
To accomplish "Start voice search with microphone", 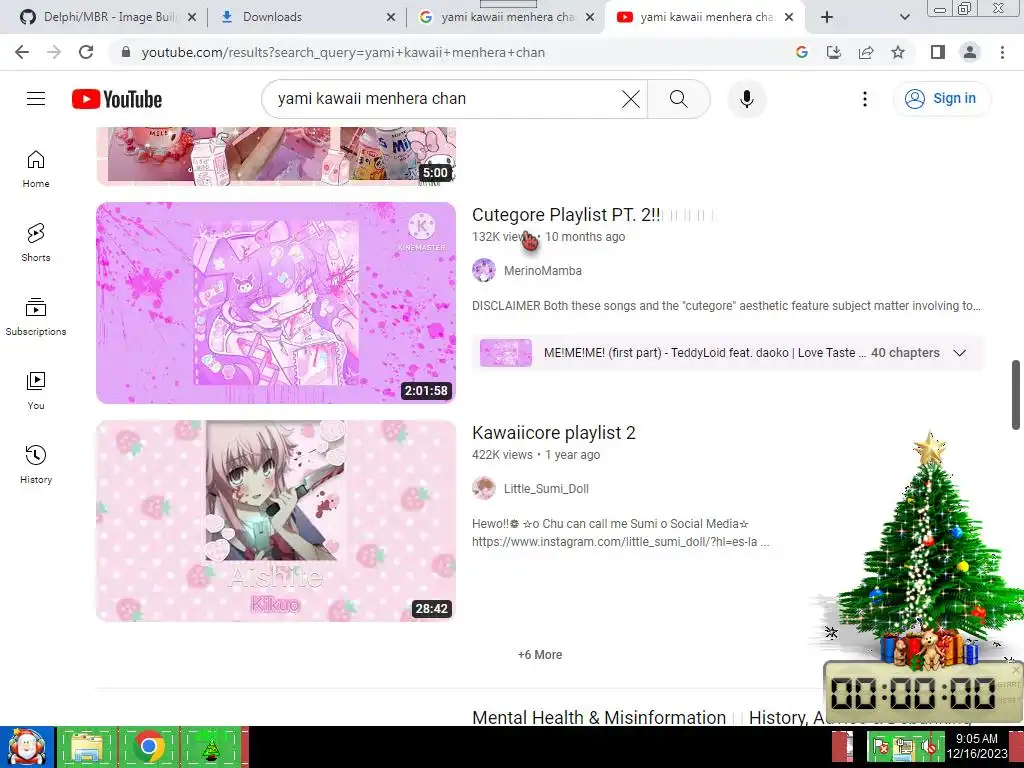I will coord(747,99).
